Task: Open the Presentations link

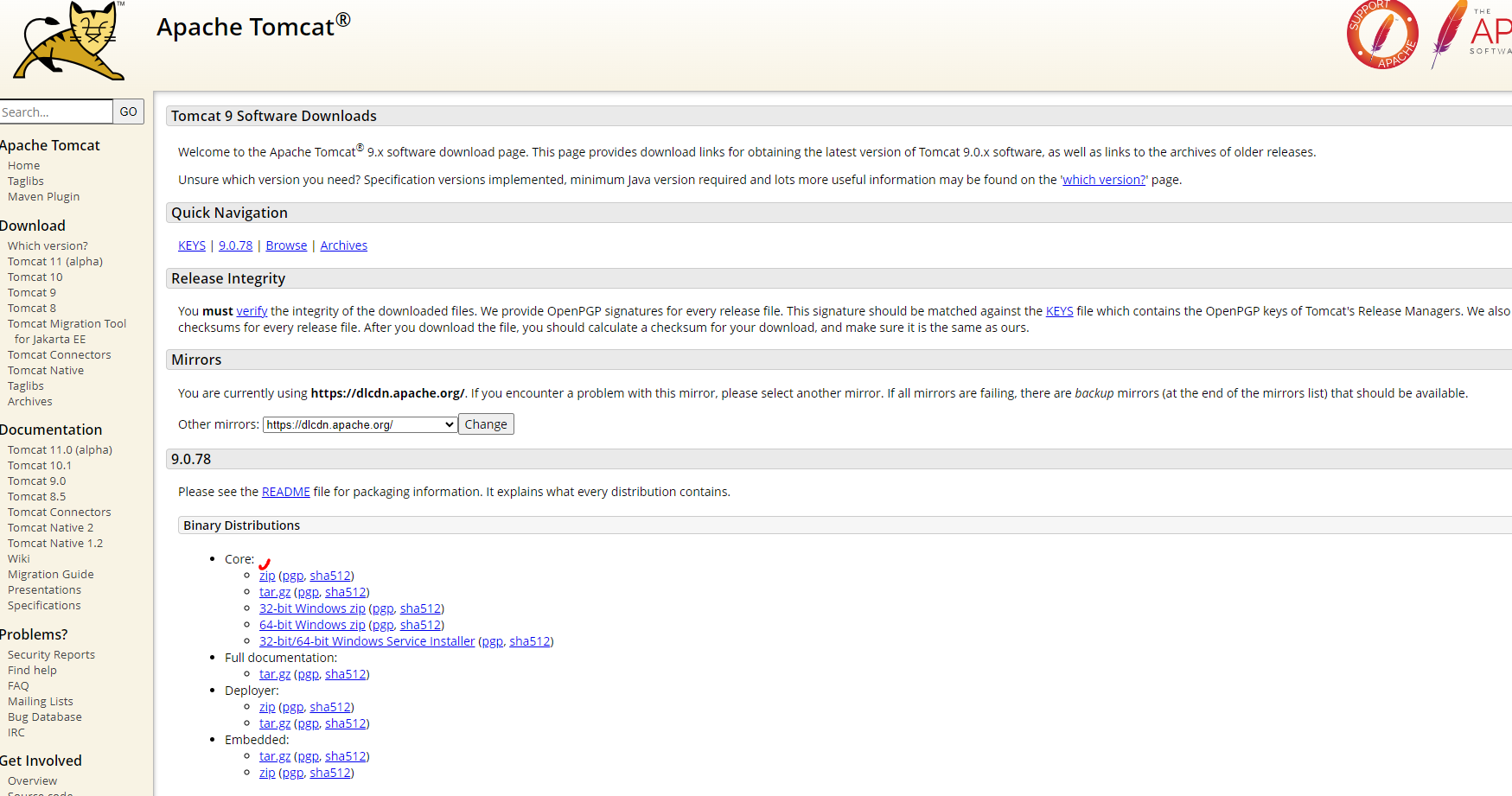Action: point(45,590)
